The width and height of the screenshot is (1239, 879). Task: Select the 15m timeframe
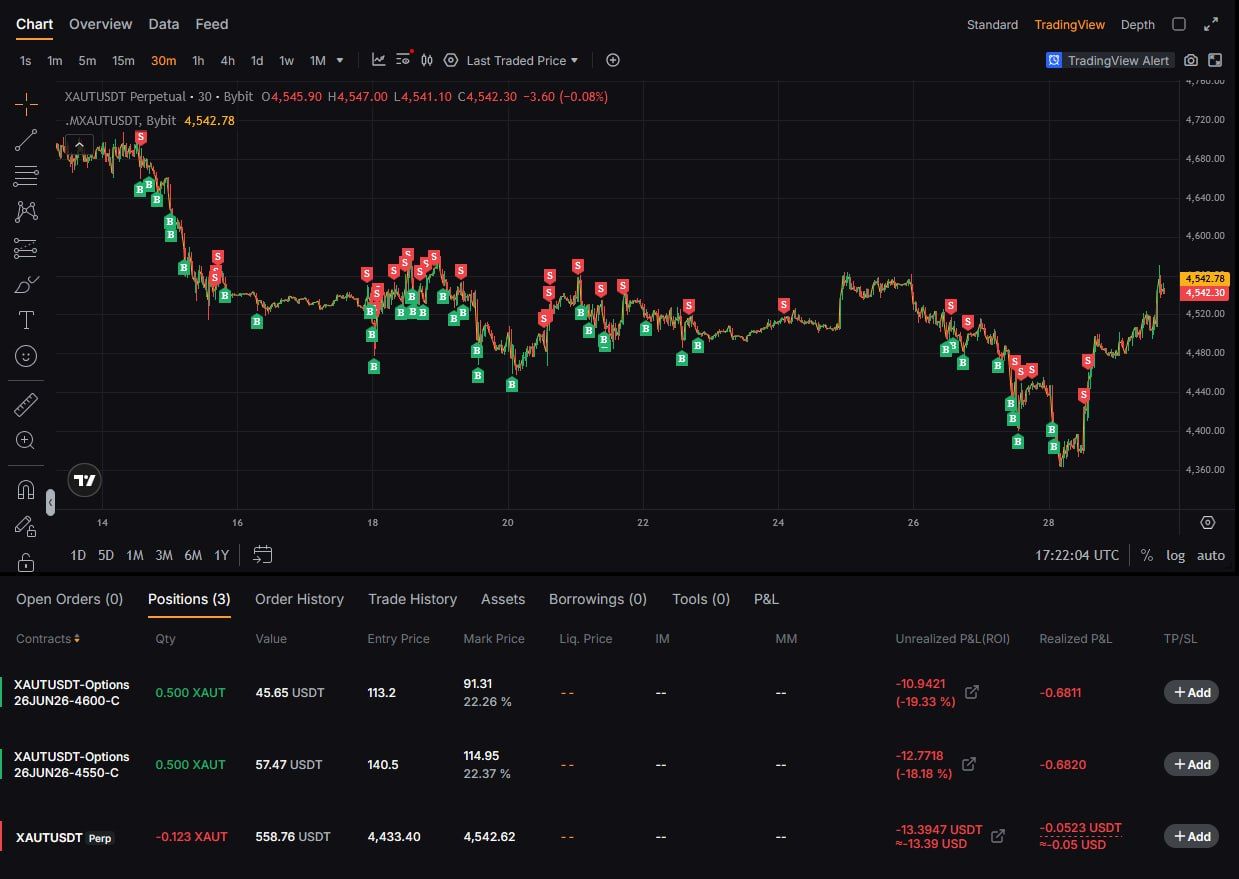[x=123, y=60]
